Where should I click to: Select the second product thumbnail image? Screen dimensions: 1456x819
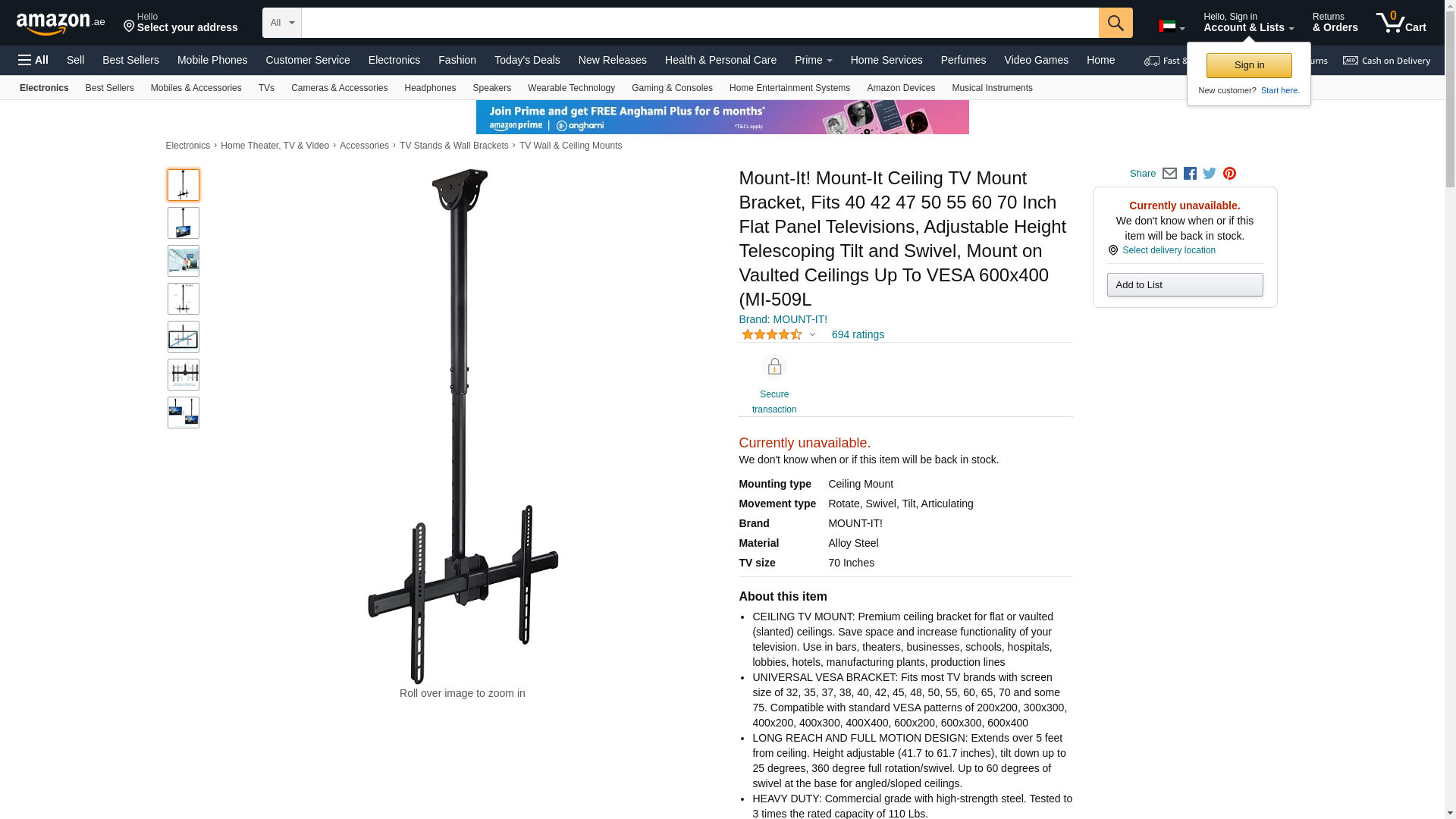click(184, 223)
